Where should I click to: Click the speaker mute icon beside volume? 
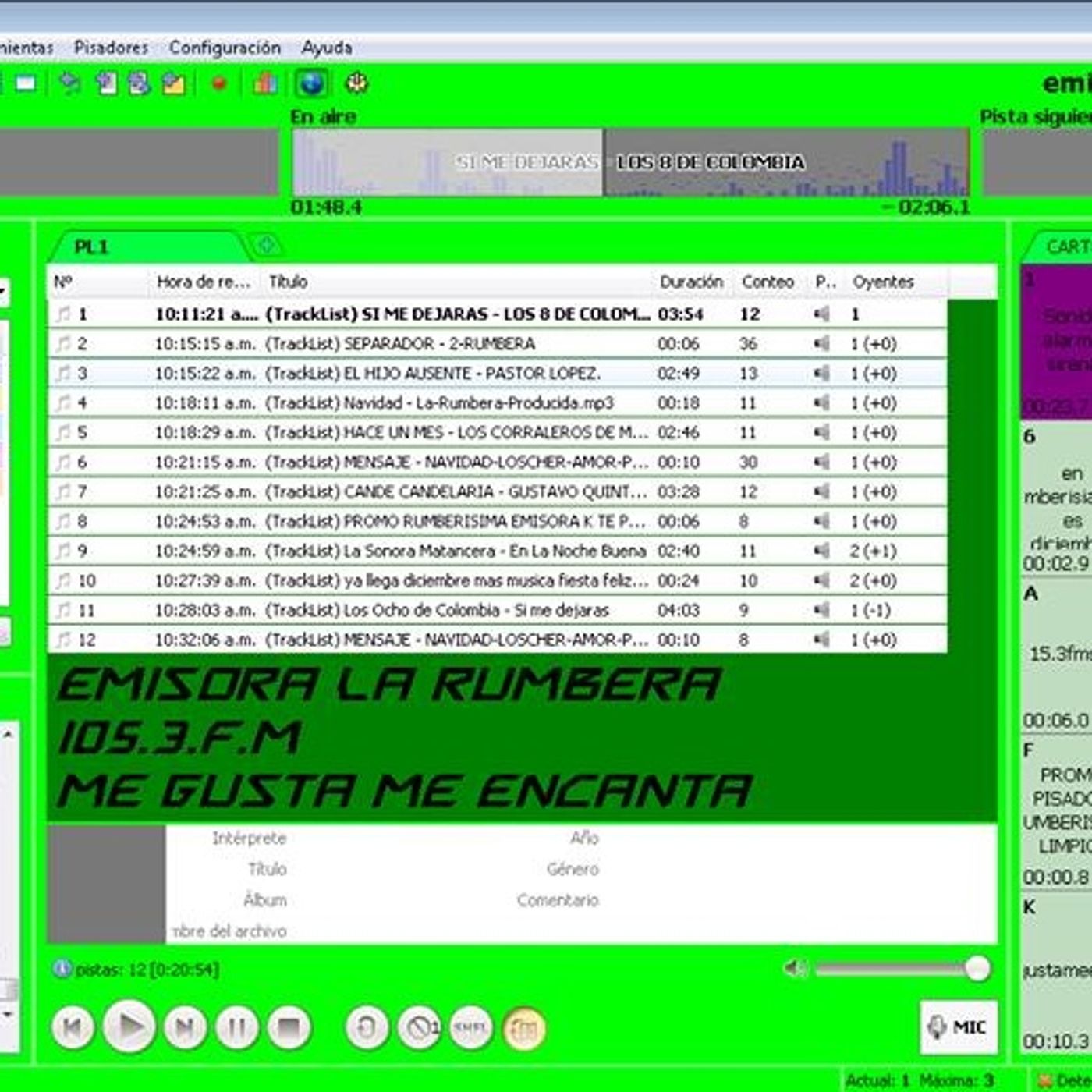click(x=795, y=968)
